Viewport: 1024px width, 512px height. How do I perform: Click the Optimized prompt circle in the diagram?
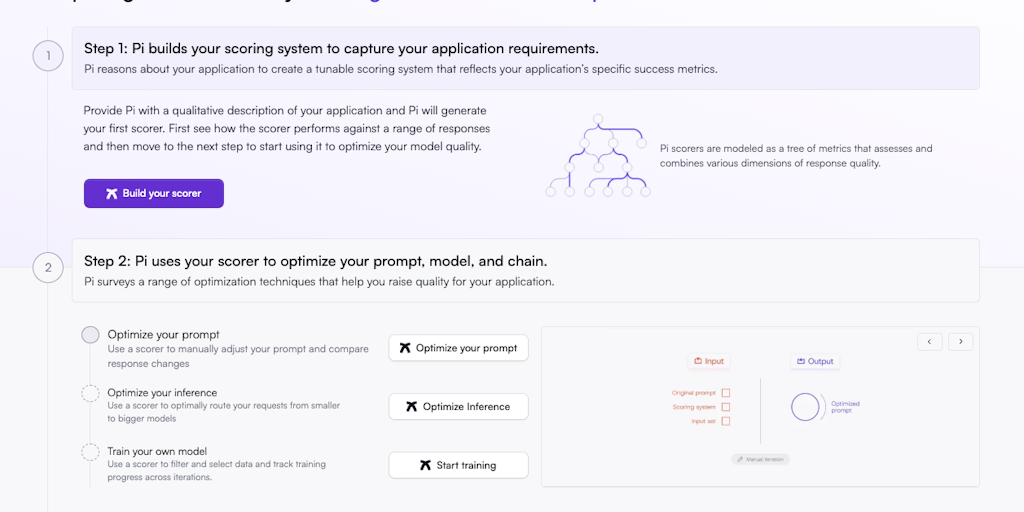[x=805, y=406]
